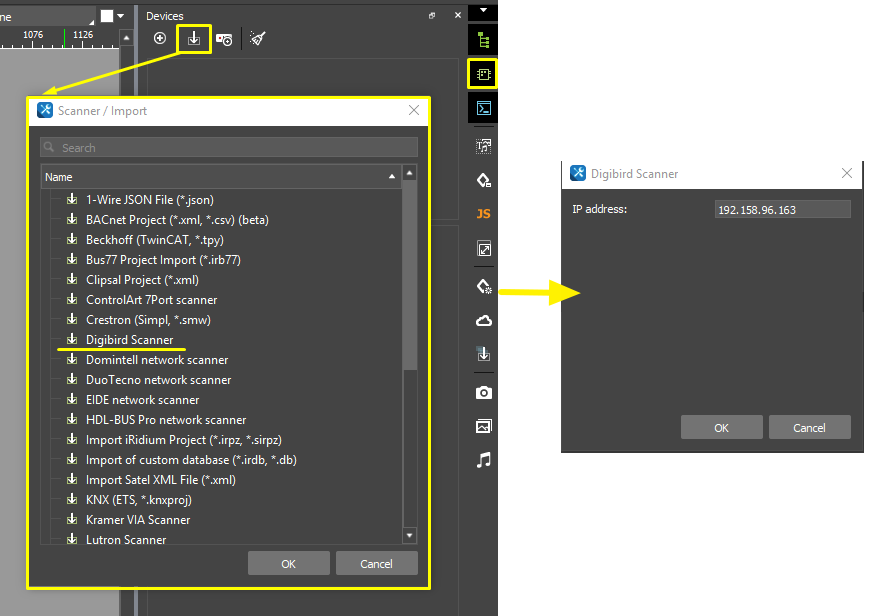Click the add device plus icon
Screen dimensions: 879x616
pos(160,38)
